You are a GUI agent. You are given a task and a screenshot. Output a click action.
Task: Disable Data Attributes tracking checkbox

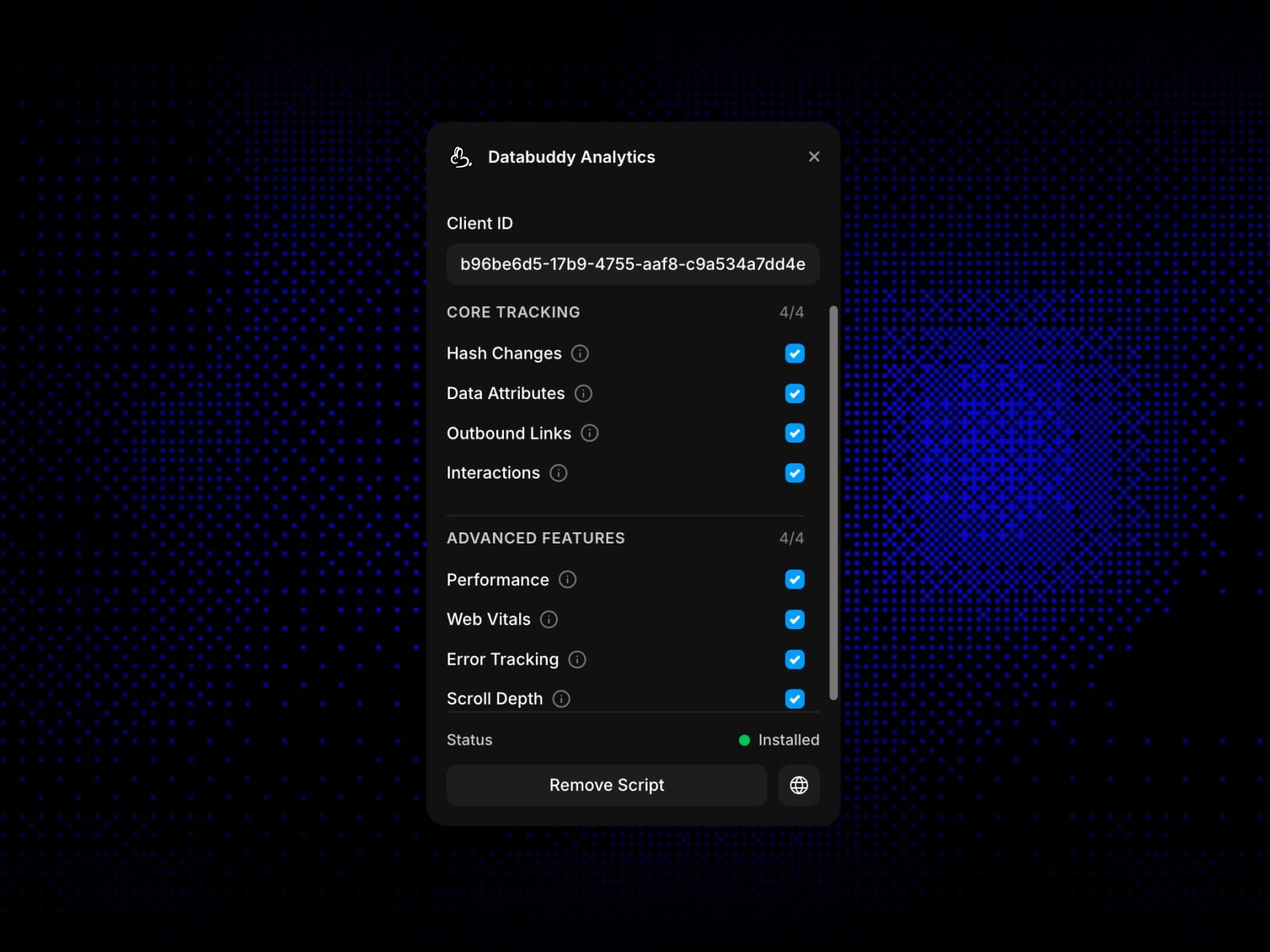(x=795, y=393)
